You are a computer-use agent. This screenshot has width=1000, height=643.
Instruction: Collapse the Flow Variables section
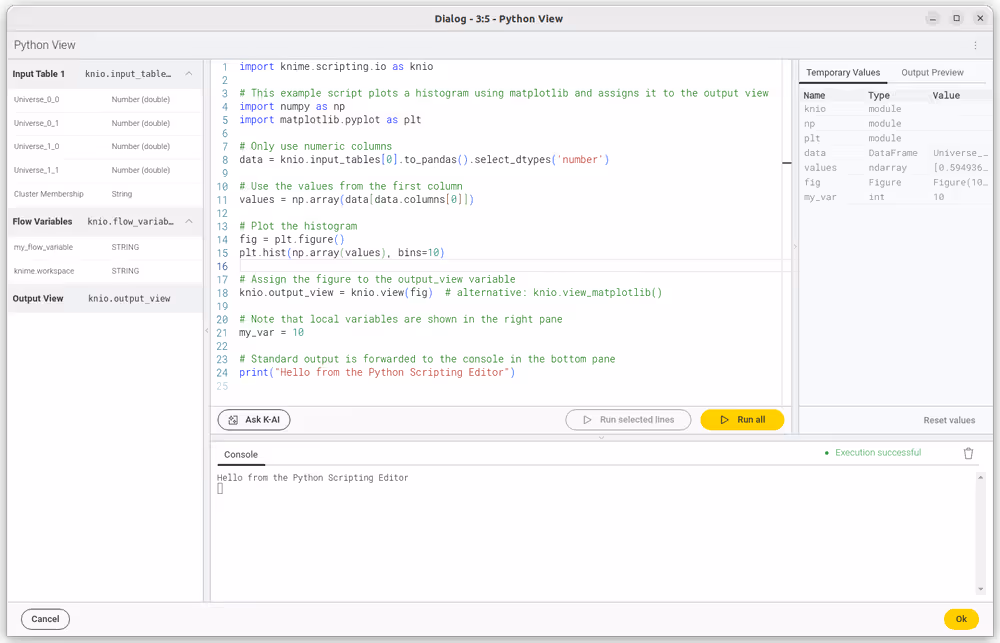point(189,222)
